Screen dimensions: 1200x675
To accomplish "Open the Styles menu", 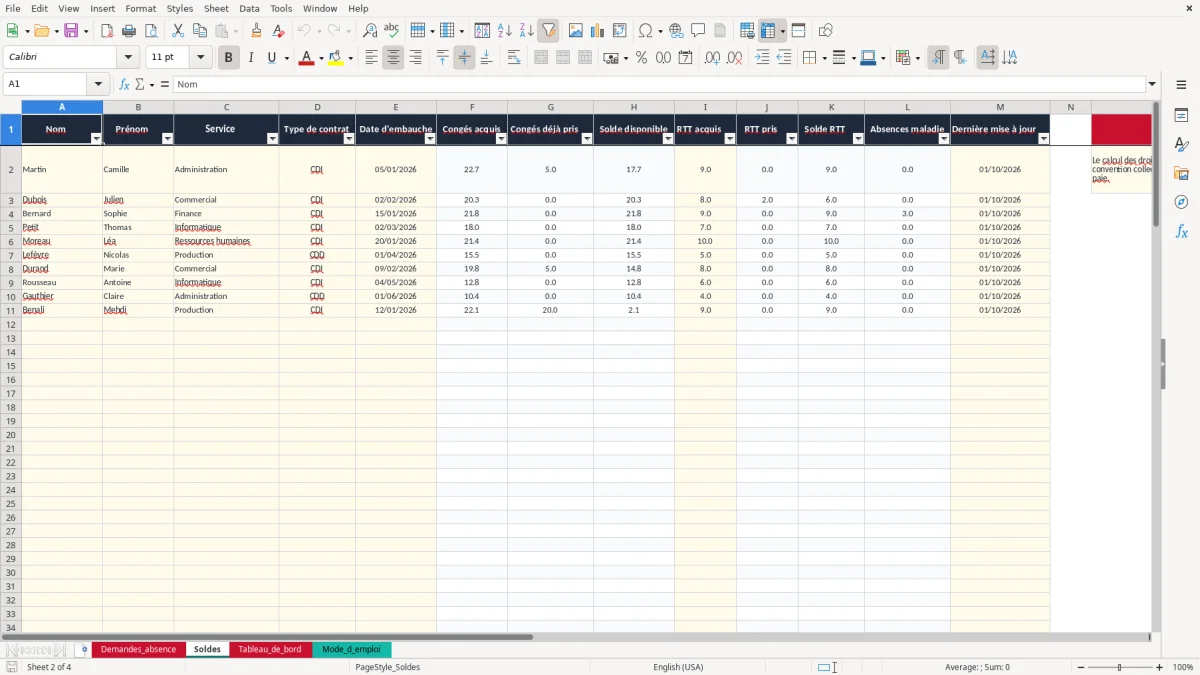I will click(180, 8).
